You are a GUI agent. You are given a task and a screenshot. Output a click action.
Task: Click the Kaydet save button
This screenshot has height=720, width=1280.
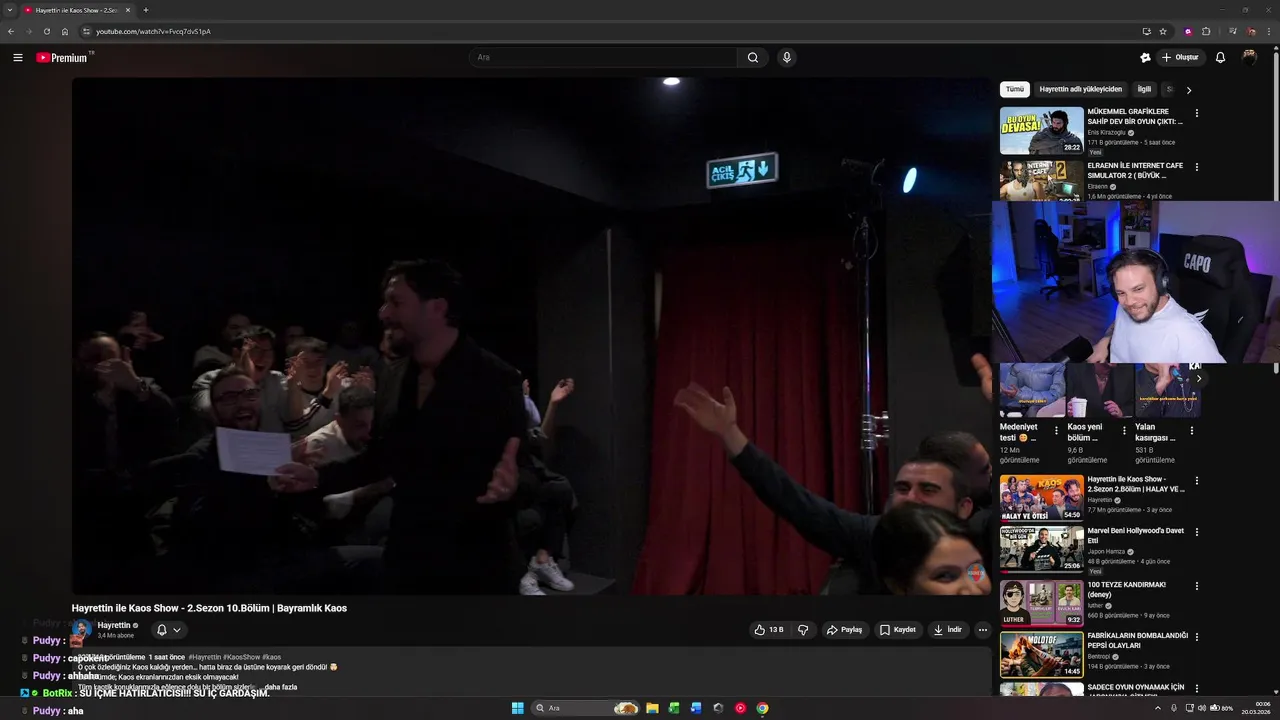click(898, 630)
